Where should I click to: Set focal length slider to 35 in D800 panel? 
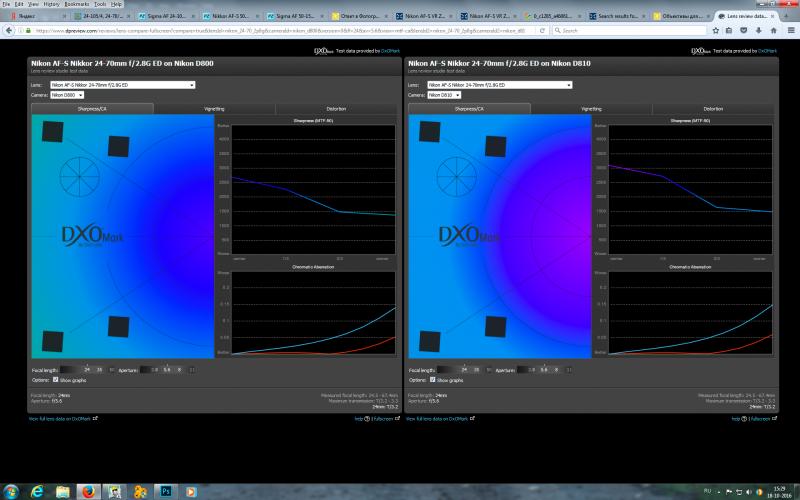(99, 369)
